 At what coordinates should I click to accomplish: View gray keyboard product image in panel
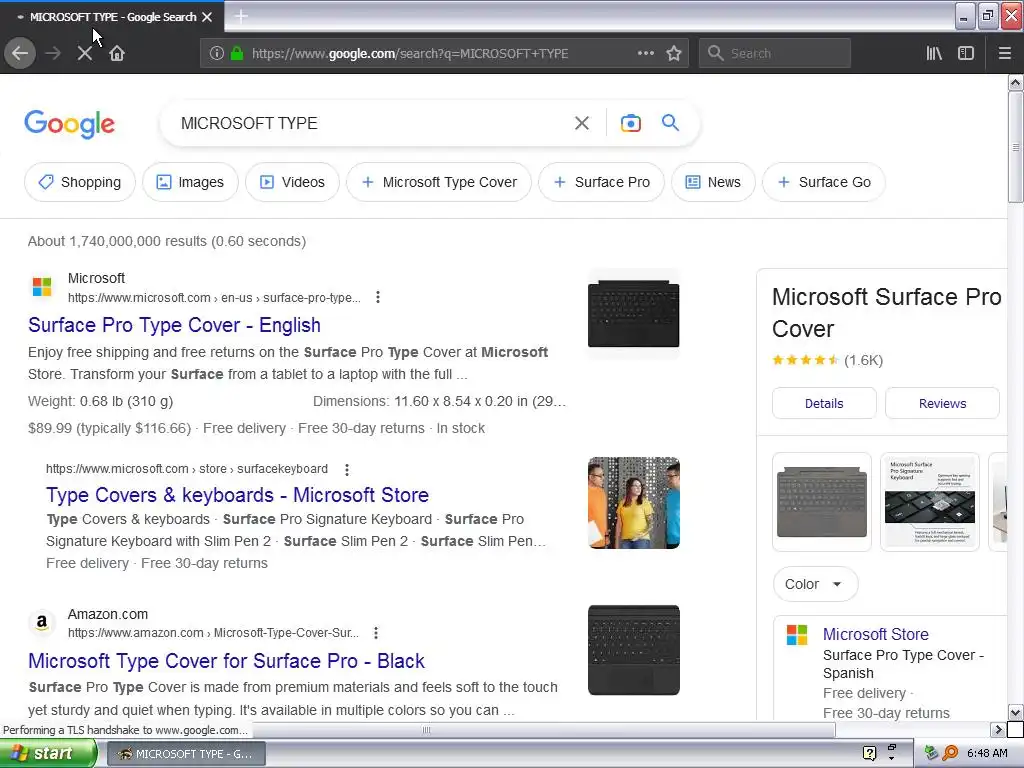point(822,502)
